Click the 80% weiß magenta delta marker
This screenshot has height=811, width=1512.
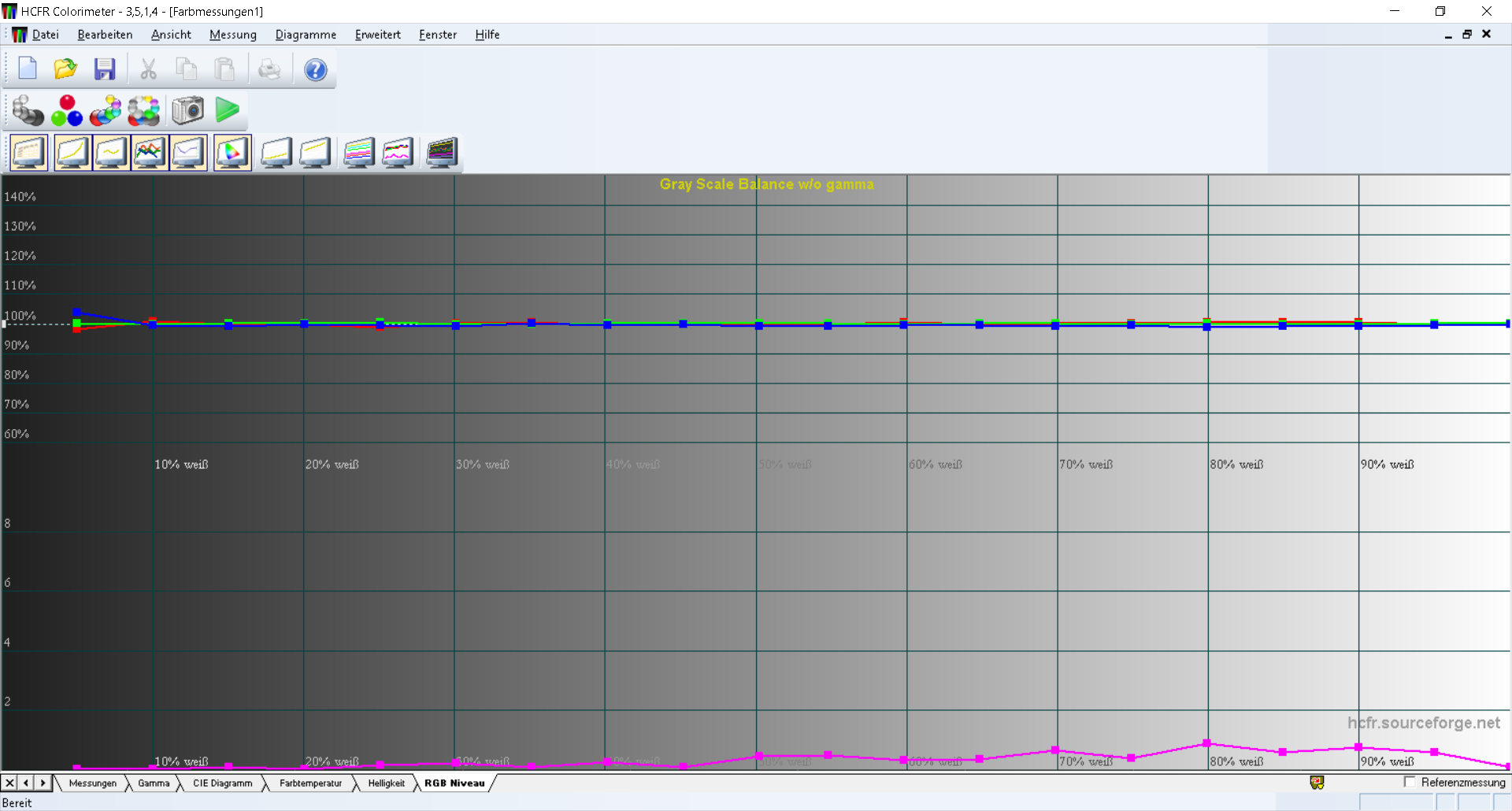1206,743
